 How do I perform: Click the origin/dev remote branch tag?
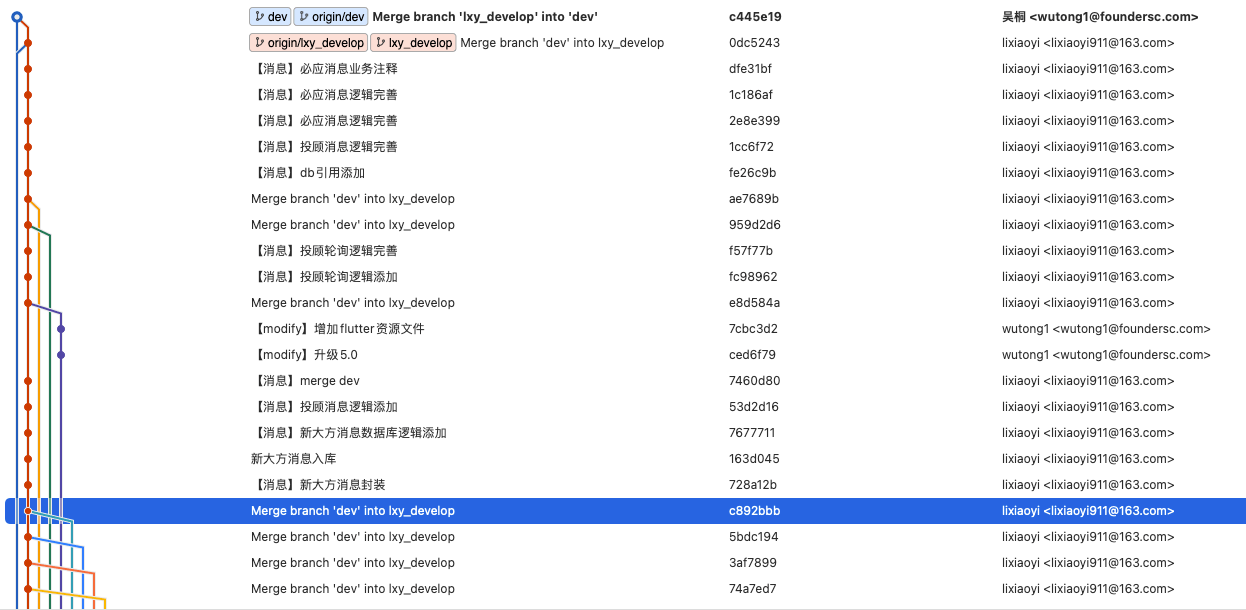click(331, 17)
